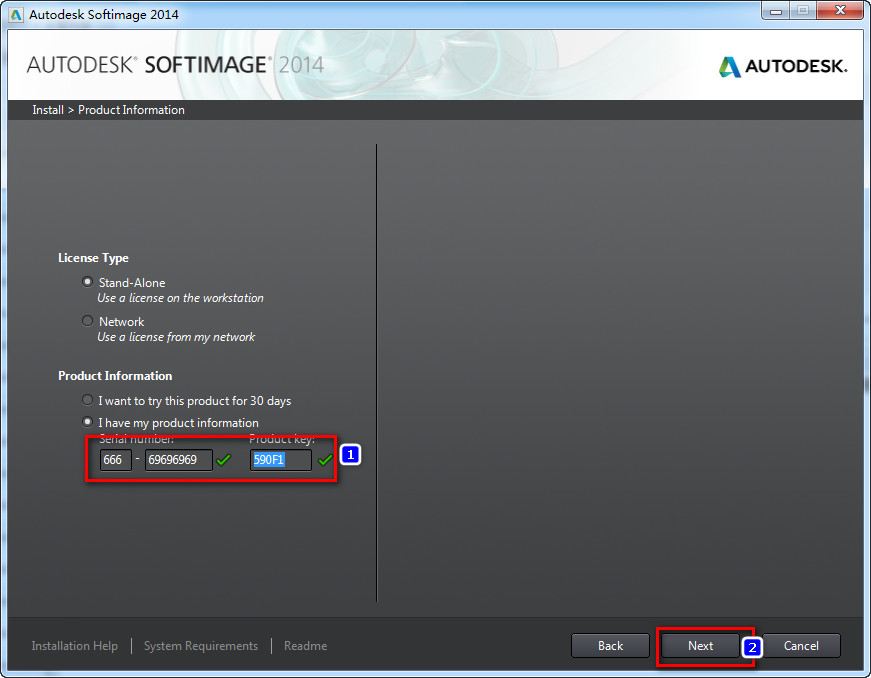
Task: Click the serial number prefix field 666
Action: (116, 460)
